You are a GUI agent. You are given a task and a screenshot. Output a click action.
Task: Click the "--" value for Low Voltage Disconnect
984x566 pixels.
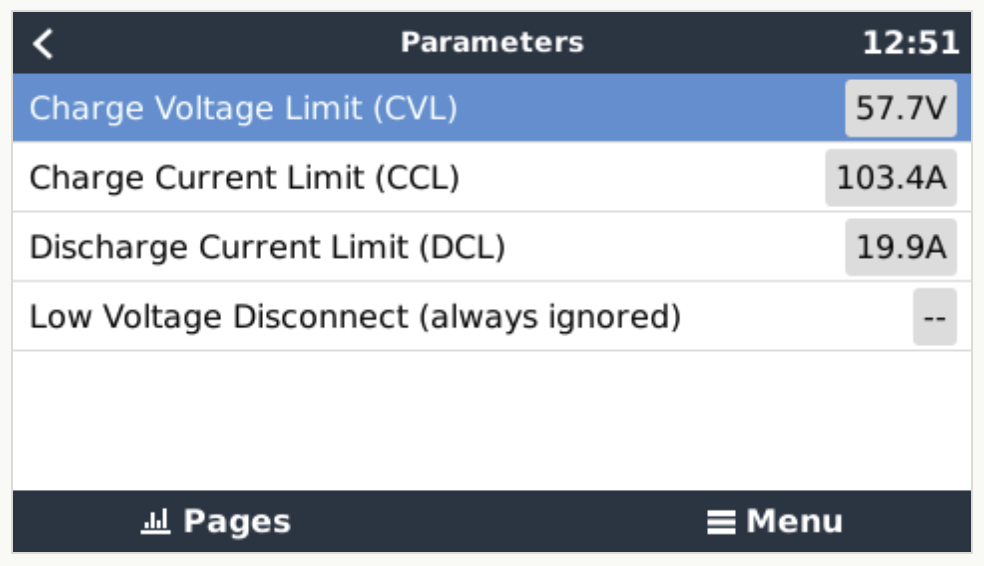point(934,317)
